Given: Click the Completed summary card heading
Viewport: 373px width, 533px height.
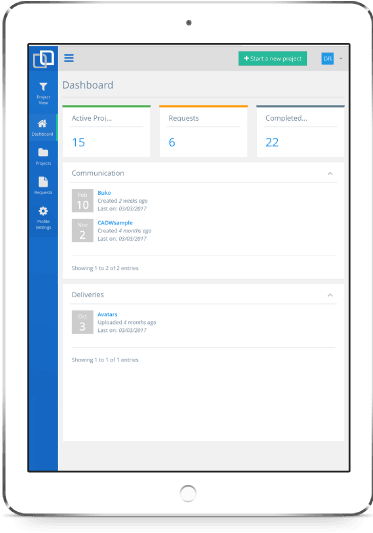Looking at the screenshot, I should point(286,118).
